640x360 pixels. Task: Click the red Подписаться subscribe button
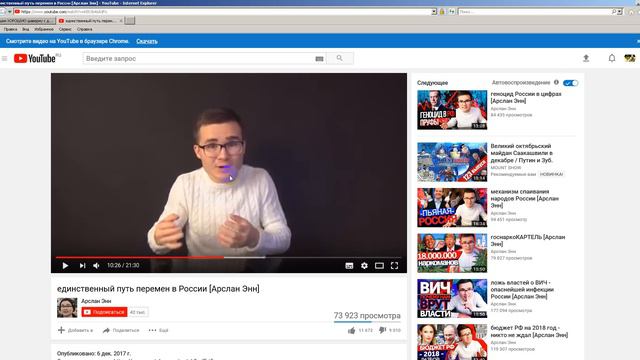pos(104,312)
